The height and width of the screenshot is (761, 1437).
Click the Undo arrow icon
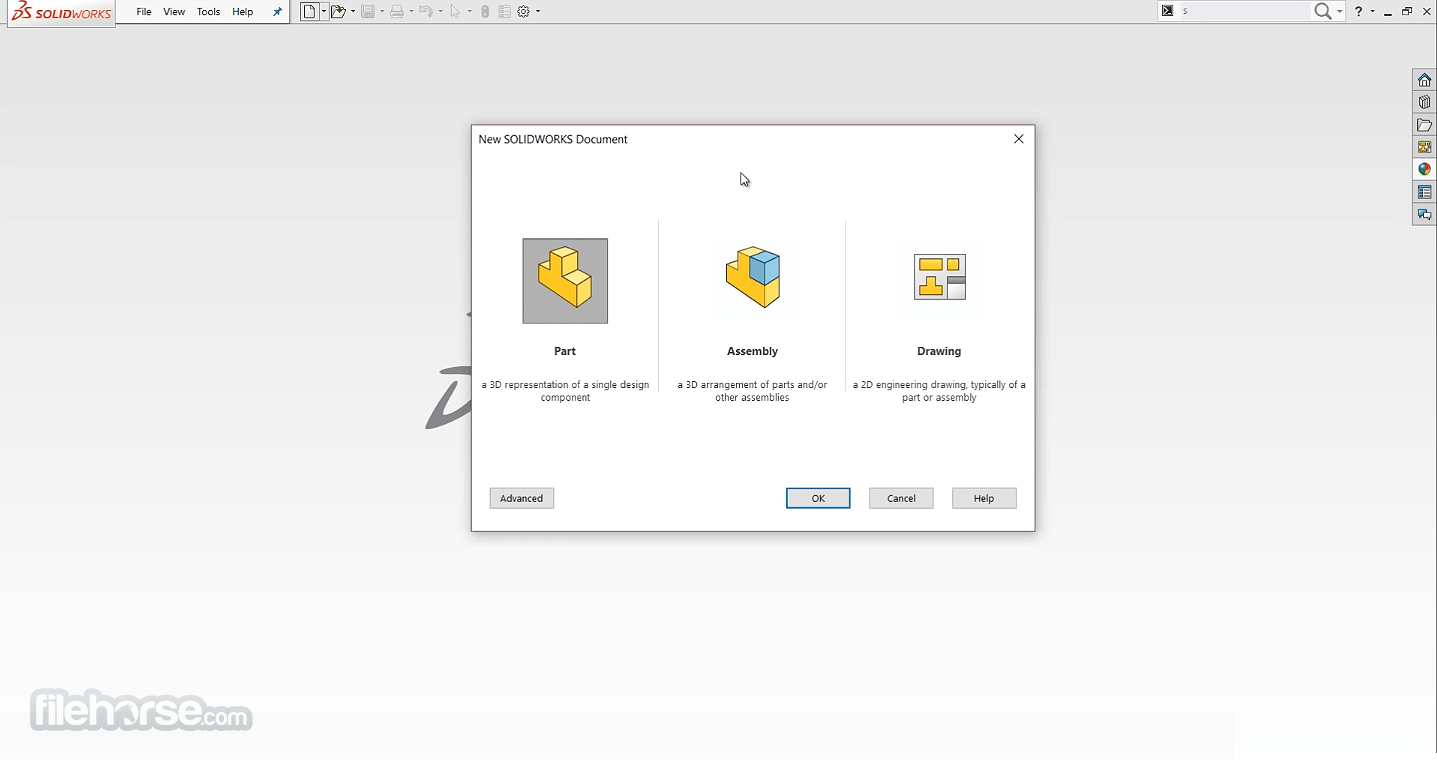(x=426, y=12)
